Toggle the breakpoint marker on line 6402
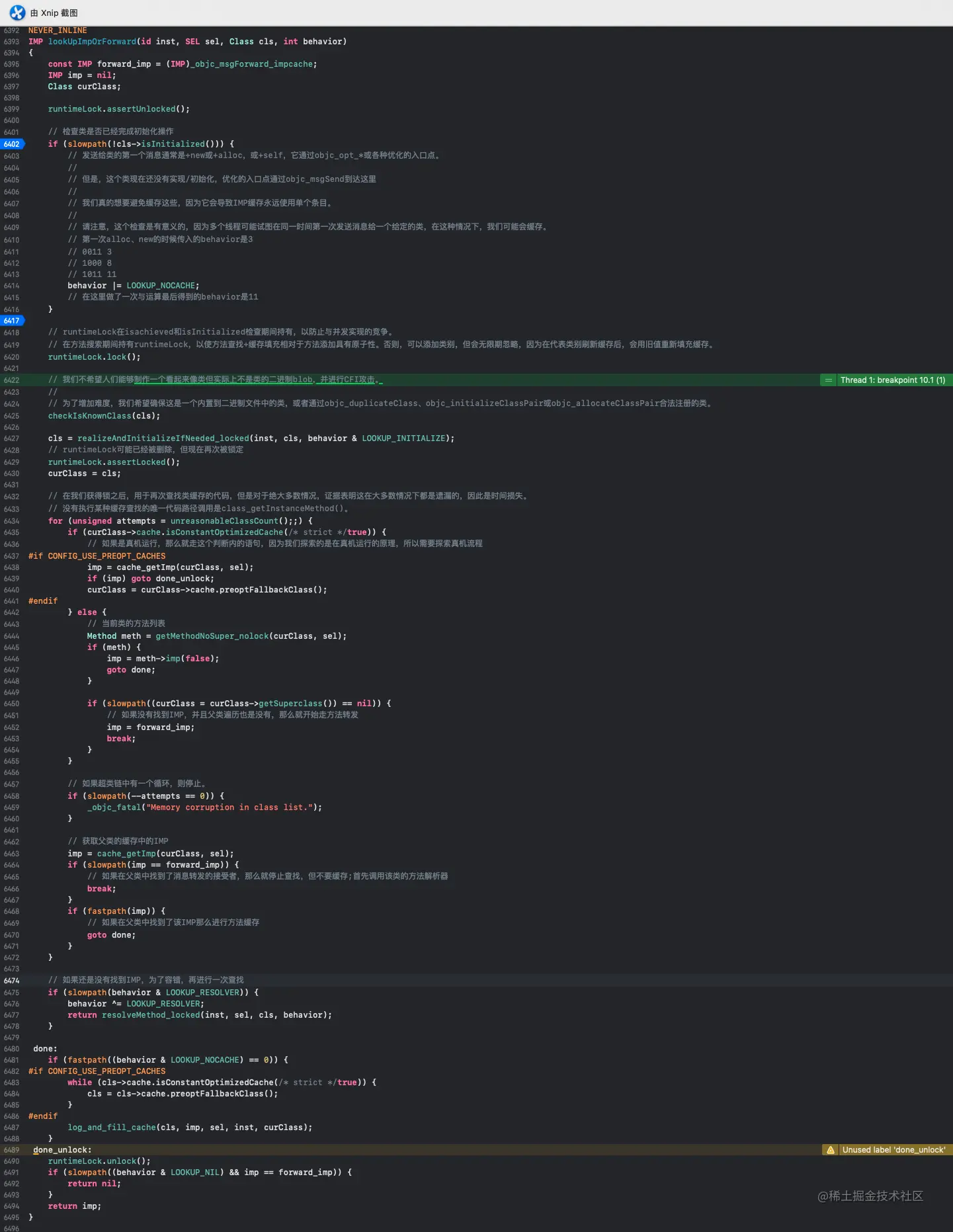This screenshot has width=953, height=1232. [x=12, y=144]
